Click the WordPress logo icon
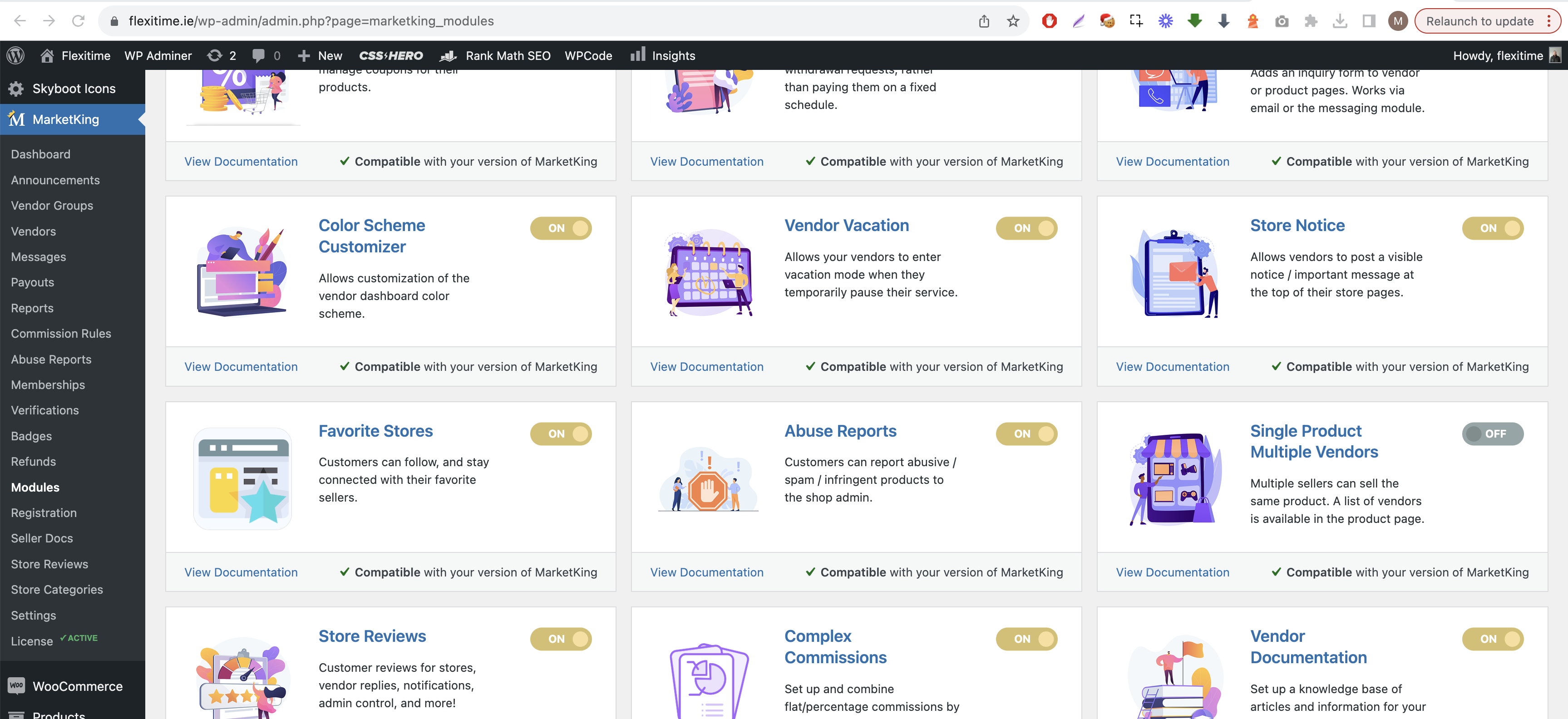Screen dimensions: 1568x719 tap(15, 55)
